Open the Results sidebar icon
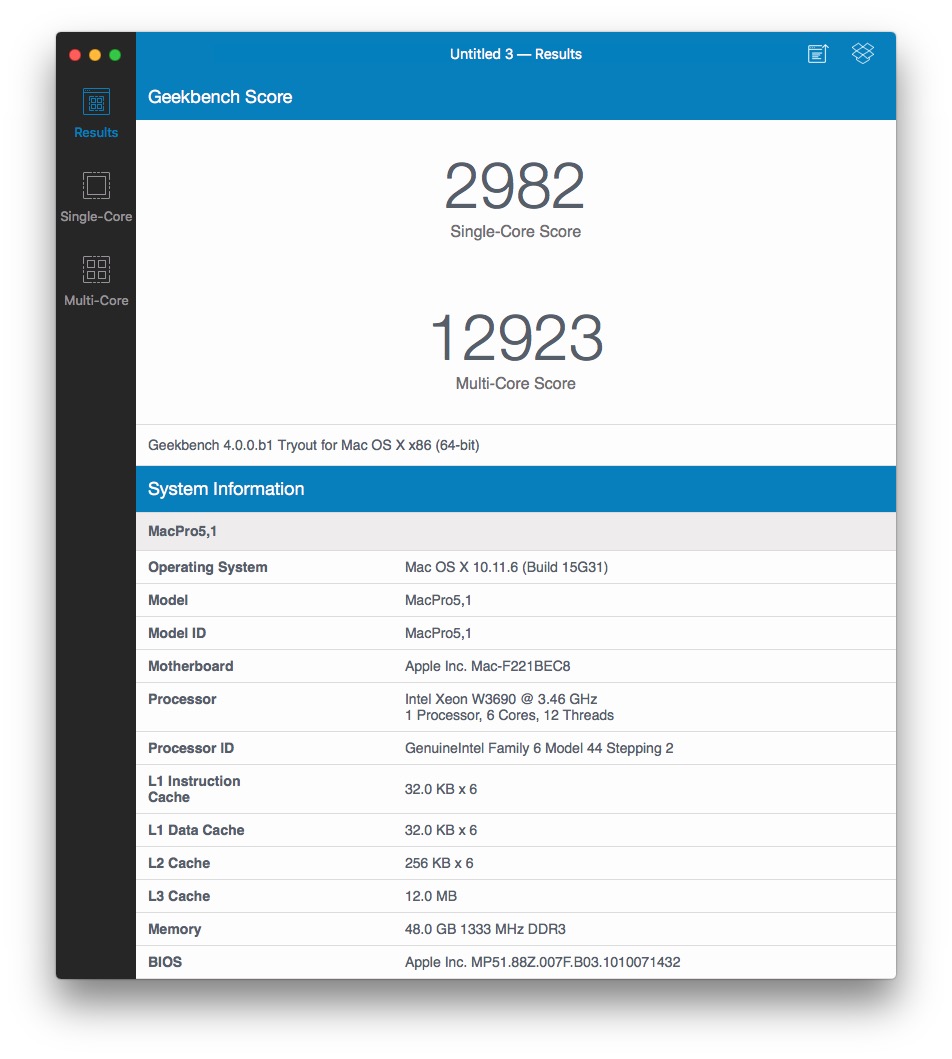This screenshot has width=952, height=1059. [96, 102]
